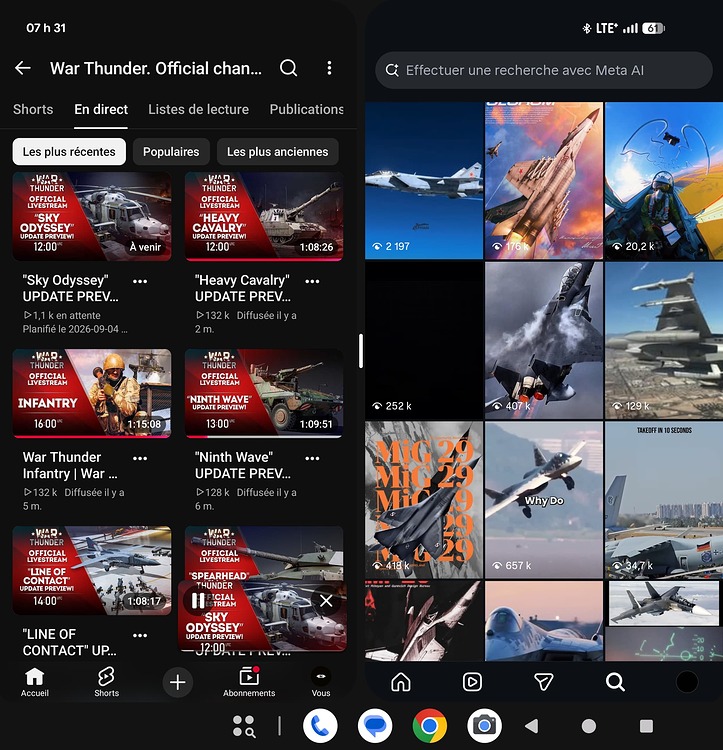Open more options for War Thunder Infantry video
This screenshot has height=750, width=723.
pyautogui.click(x=140, y=458)
